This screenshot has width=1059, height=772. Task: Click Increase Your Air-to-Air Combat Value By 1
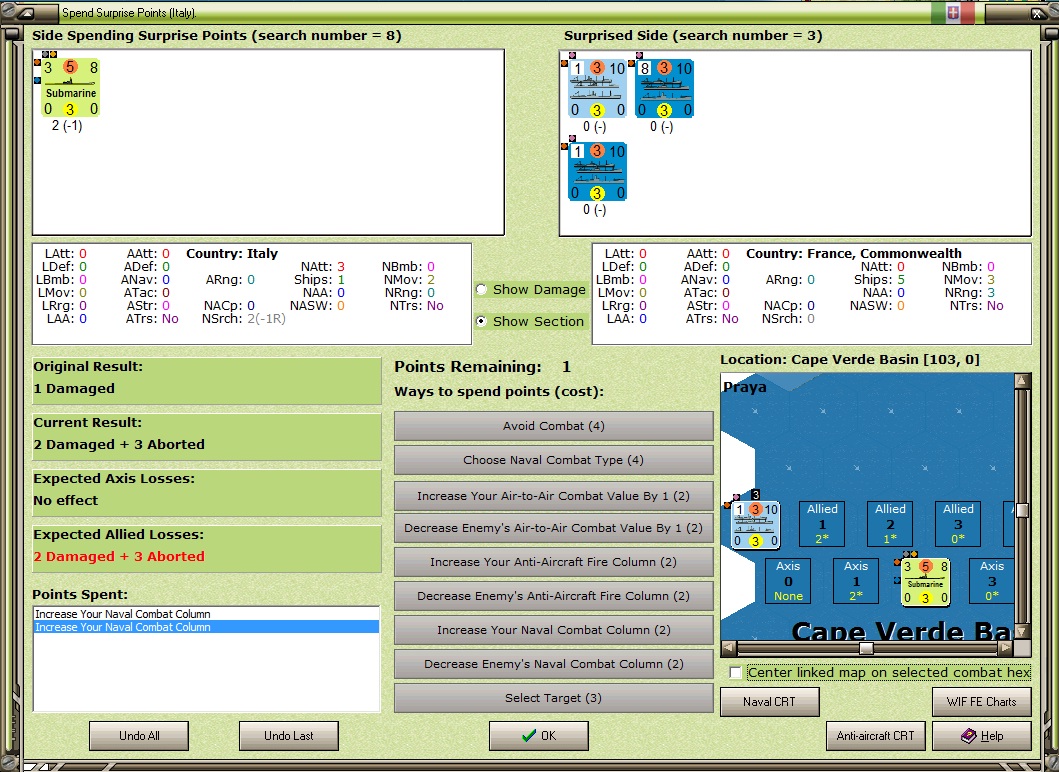(x=553, y=496)
